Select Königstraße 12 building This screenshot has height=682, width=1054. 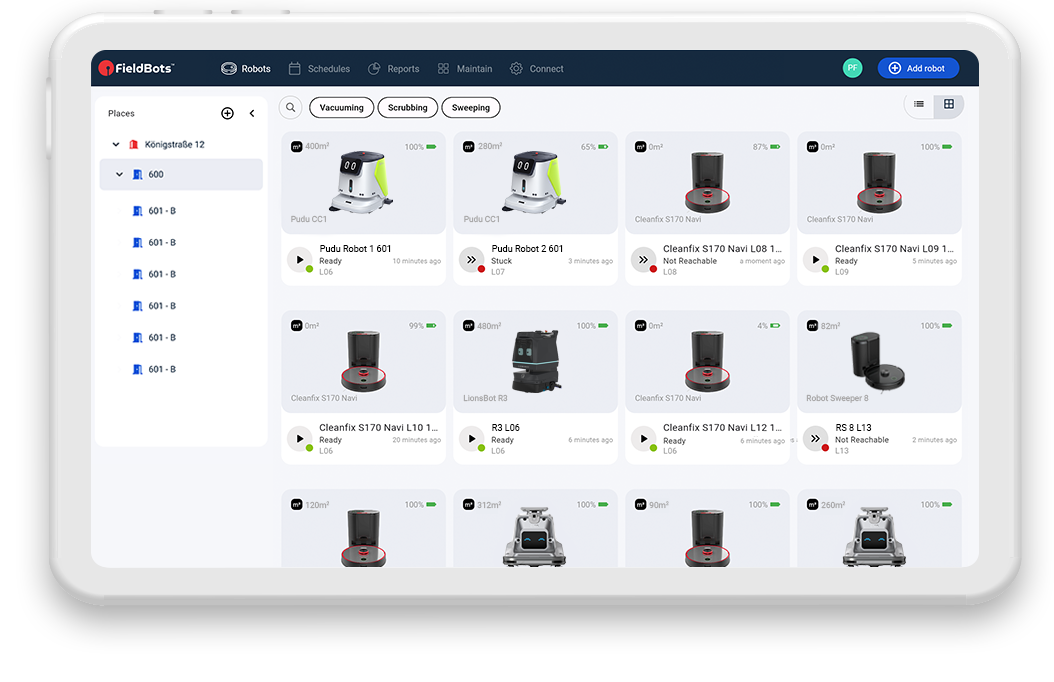[x=175, y=144]
